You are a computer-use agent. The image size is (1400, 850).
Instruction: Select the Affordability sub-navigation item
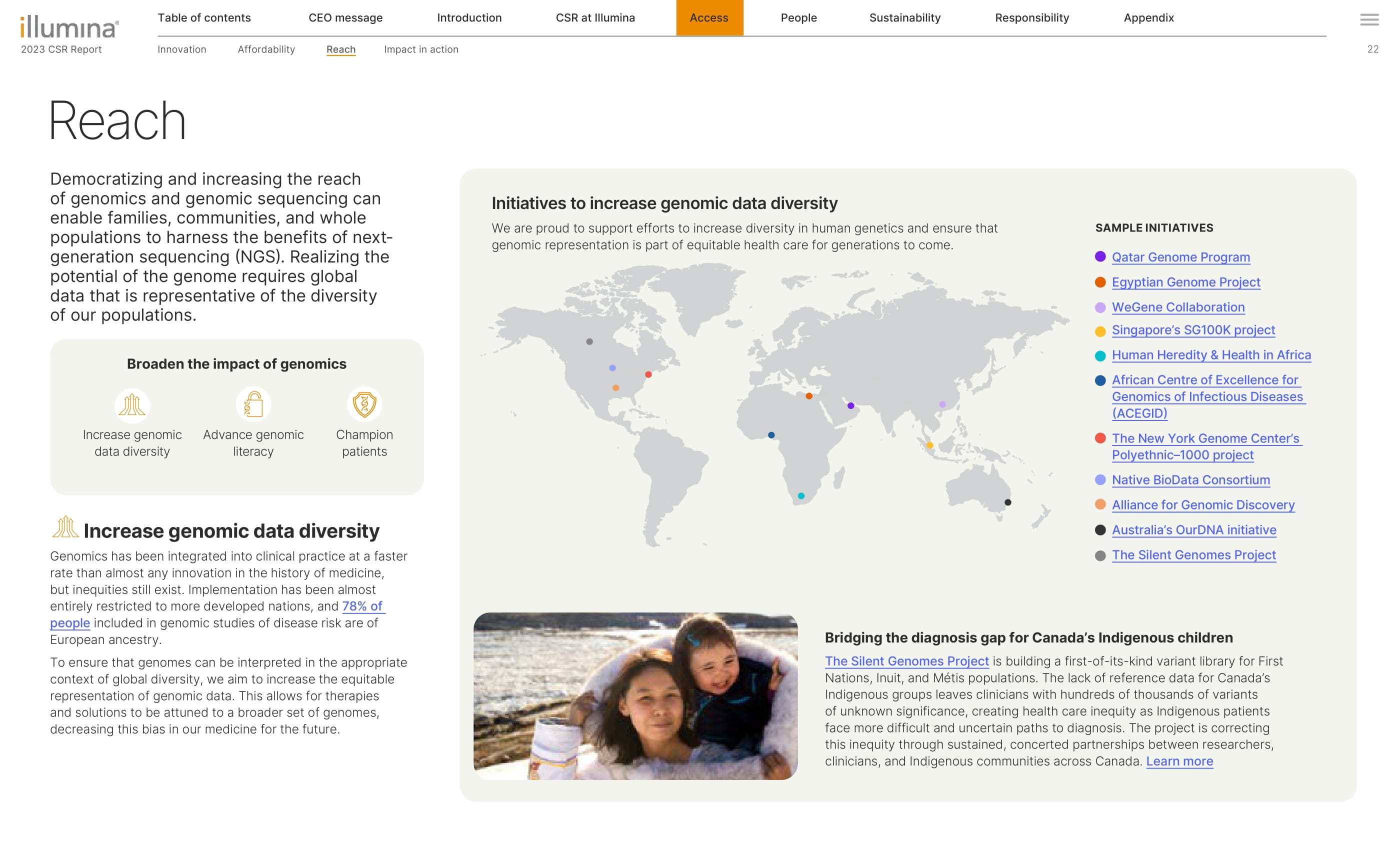266,49
